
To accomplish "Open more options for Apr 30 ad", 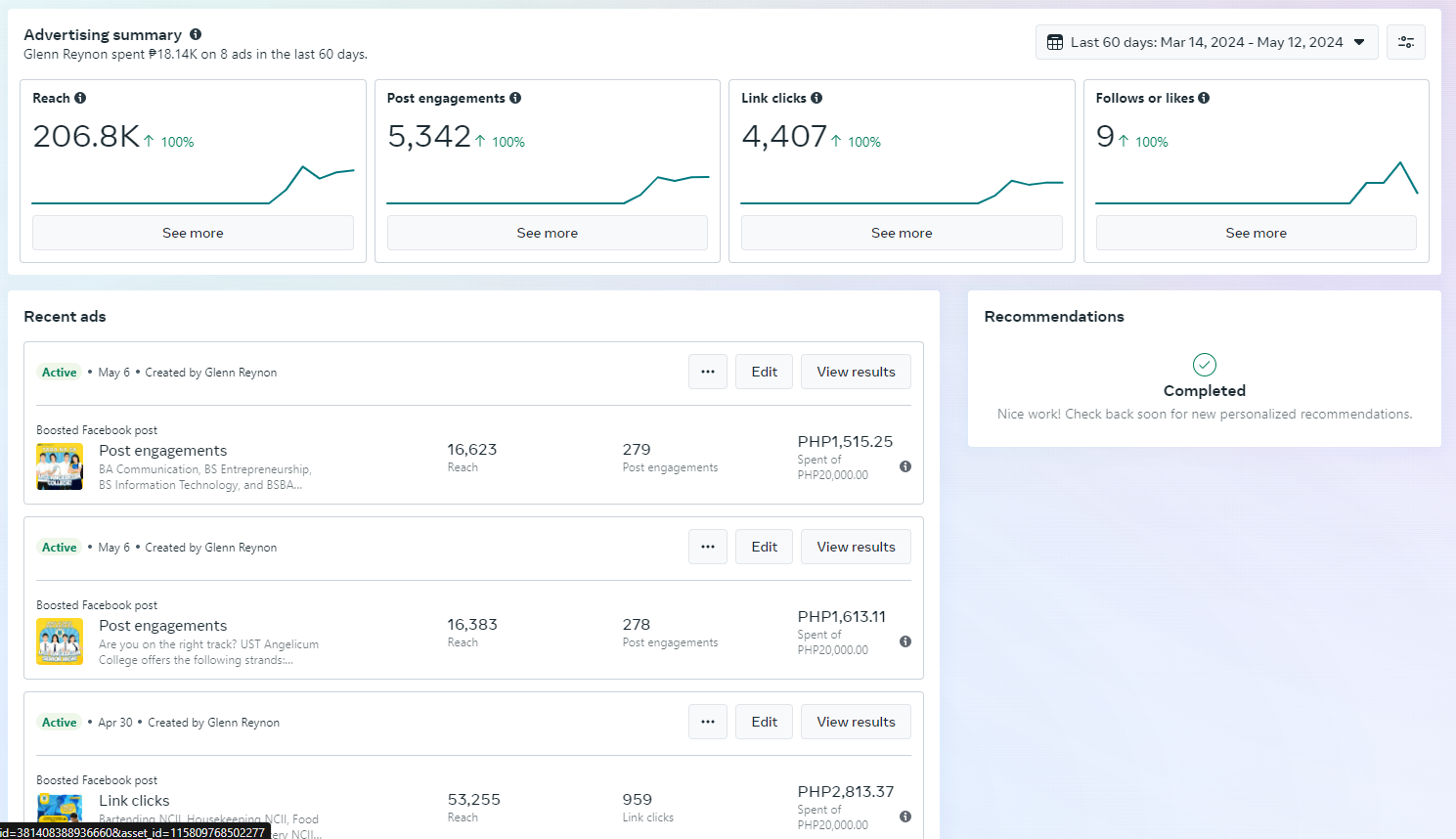I will click(708, 722).
